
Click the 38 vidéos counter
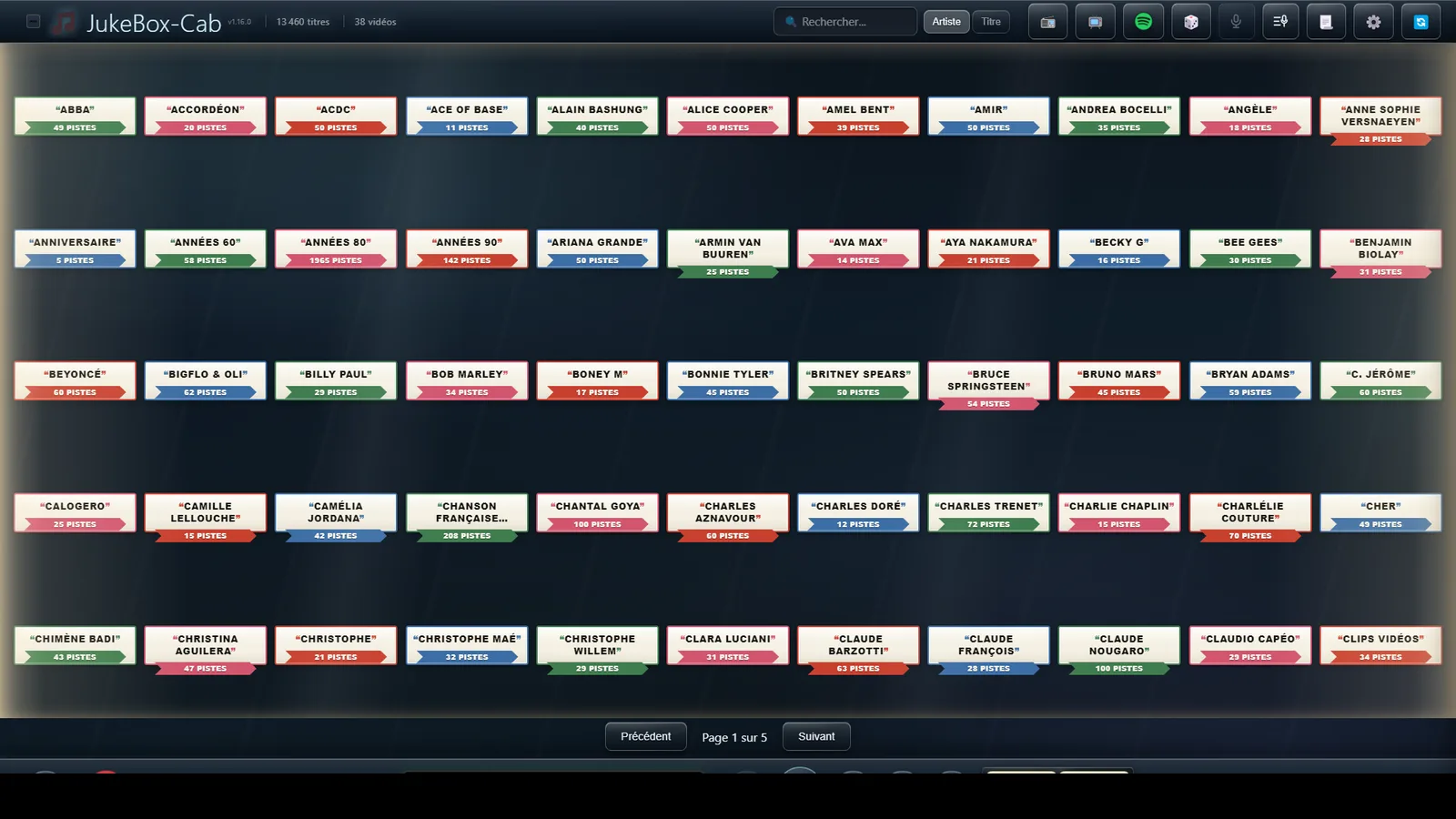coord(375,22)
